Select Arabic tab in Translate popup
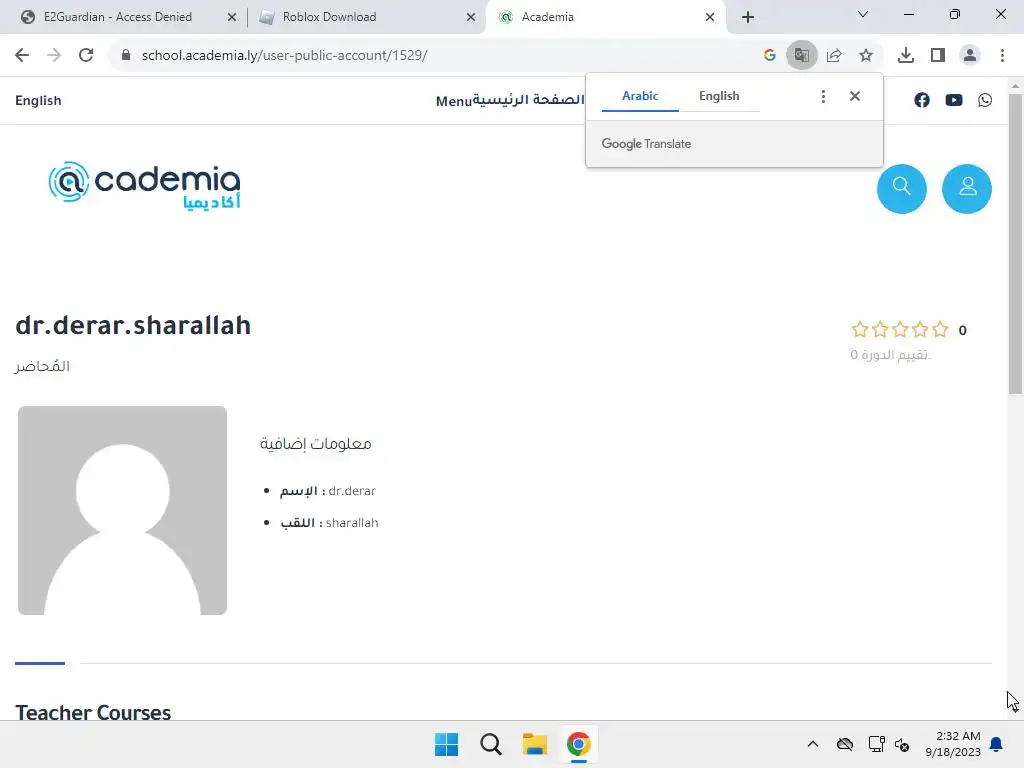 (x=640, y=96)
